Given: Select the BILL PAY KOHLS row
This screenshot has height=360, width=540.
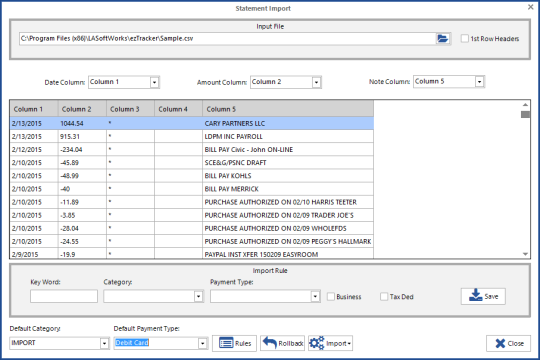Looking at the screenshot, I should (192, 176).
